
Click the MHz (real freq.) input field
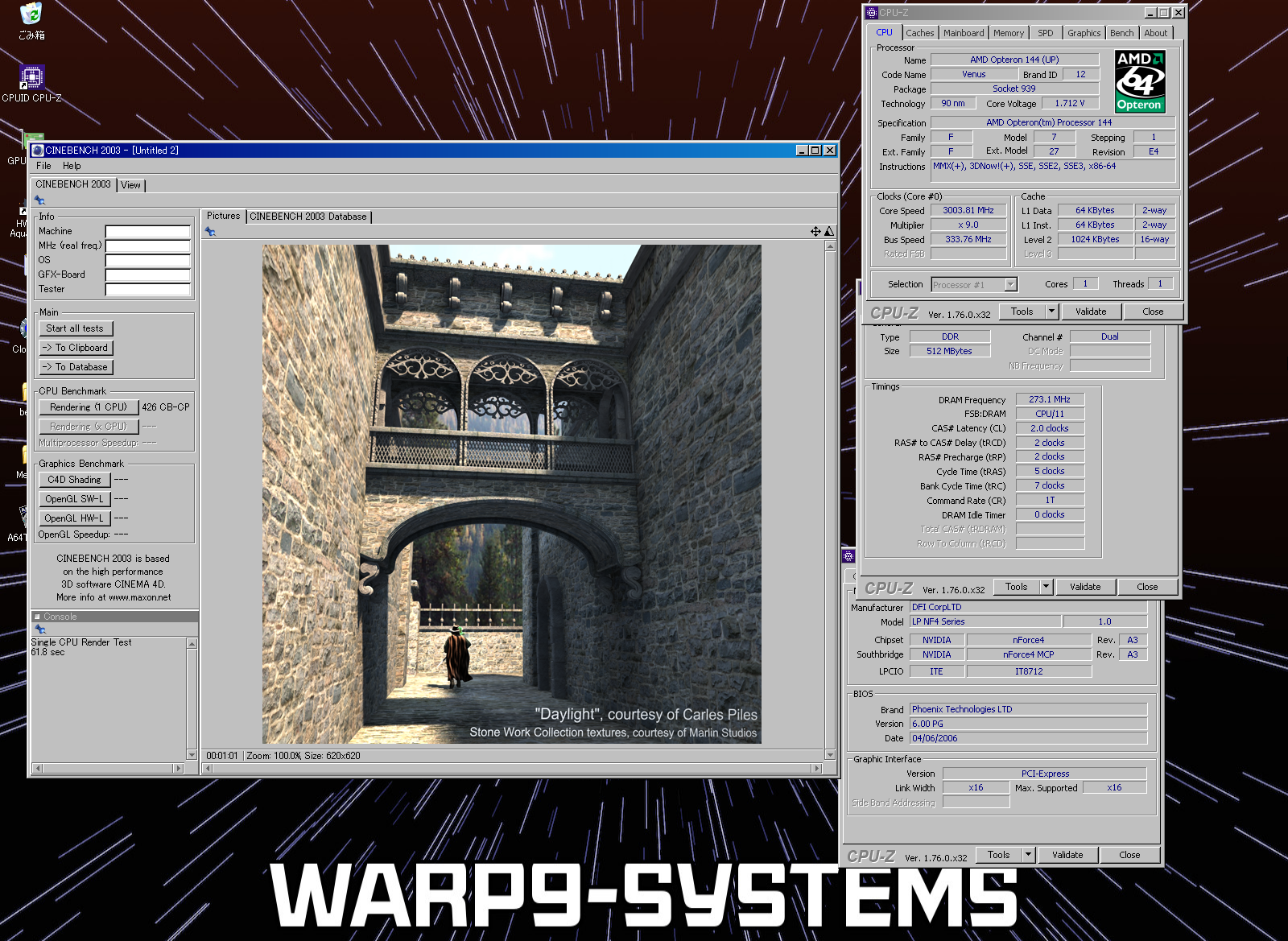pyautogui.click(x=148, y=246)
